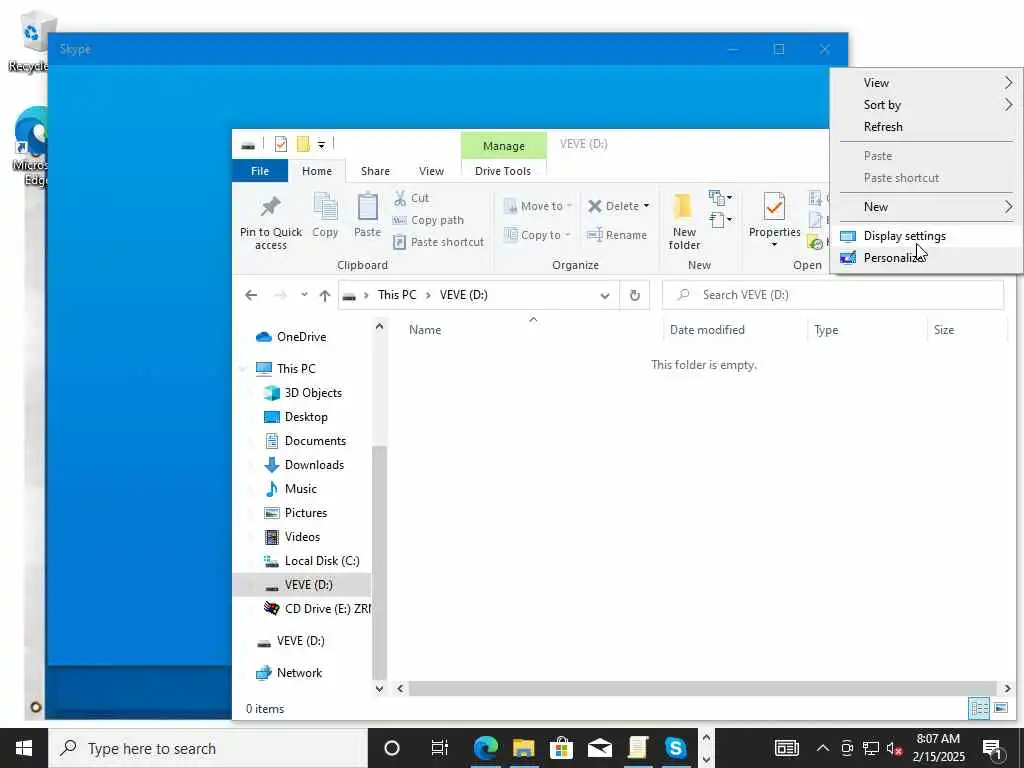Open Display settings from context menu
The height and width of the screenshot is (768, 1024).
926,236
